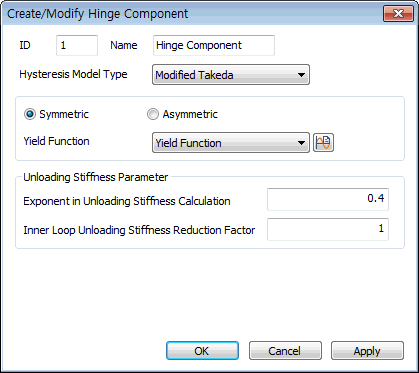Expand the Yield Function combo box
Viewport: 419px width, 373px height.
point(231,143)
